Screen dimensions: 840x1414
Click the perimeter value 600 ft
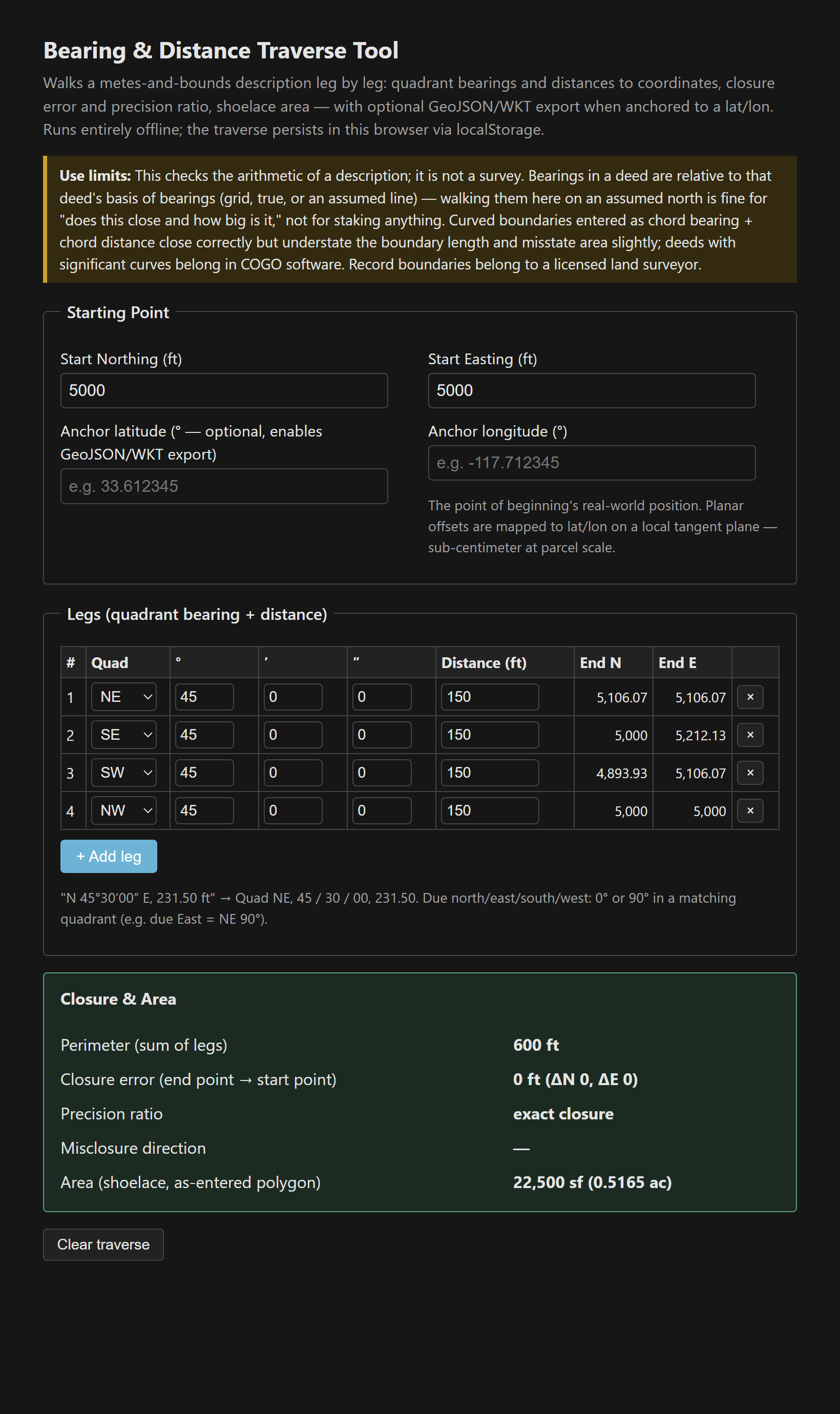[x=536, y=1045]
